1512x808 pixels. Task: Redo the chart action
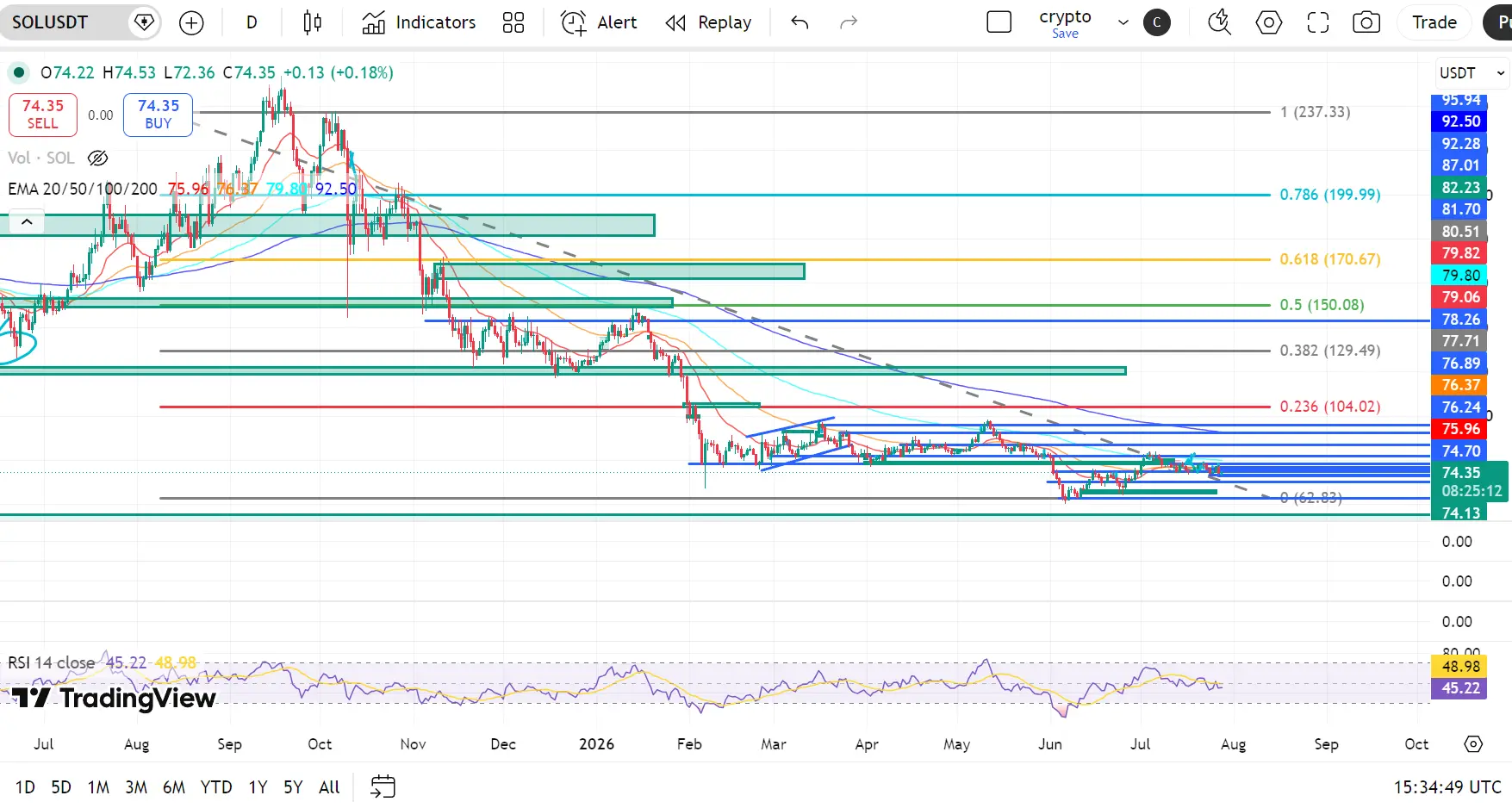point(849,22)
